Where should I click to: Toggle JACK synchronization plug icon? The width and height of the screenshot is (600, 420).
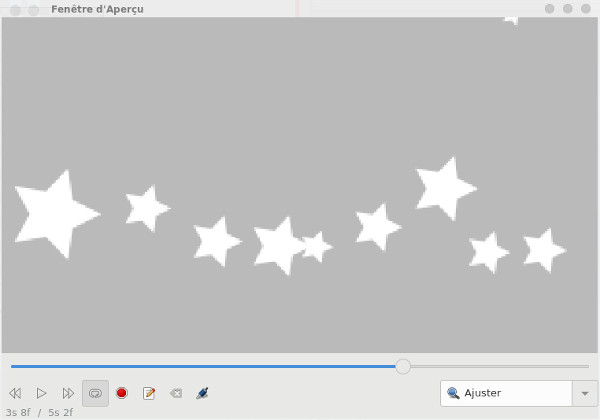coord(202,393)
